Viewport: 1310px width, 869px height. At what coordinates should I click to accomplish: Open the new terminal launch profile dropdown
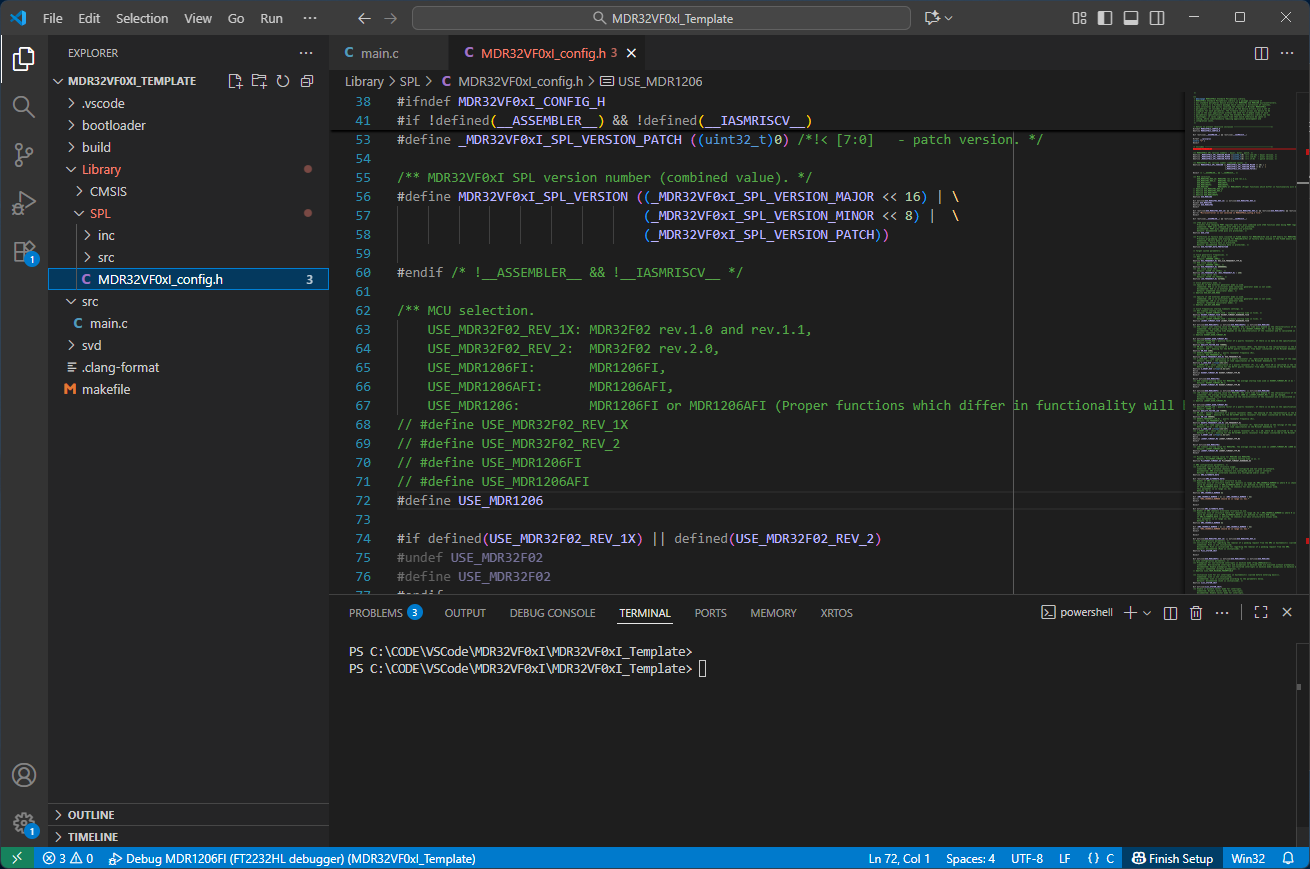tap(1147, 613)
